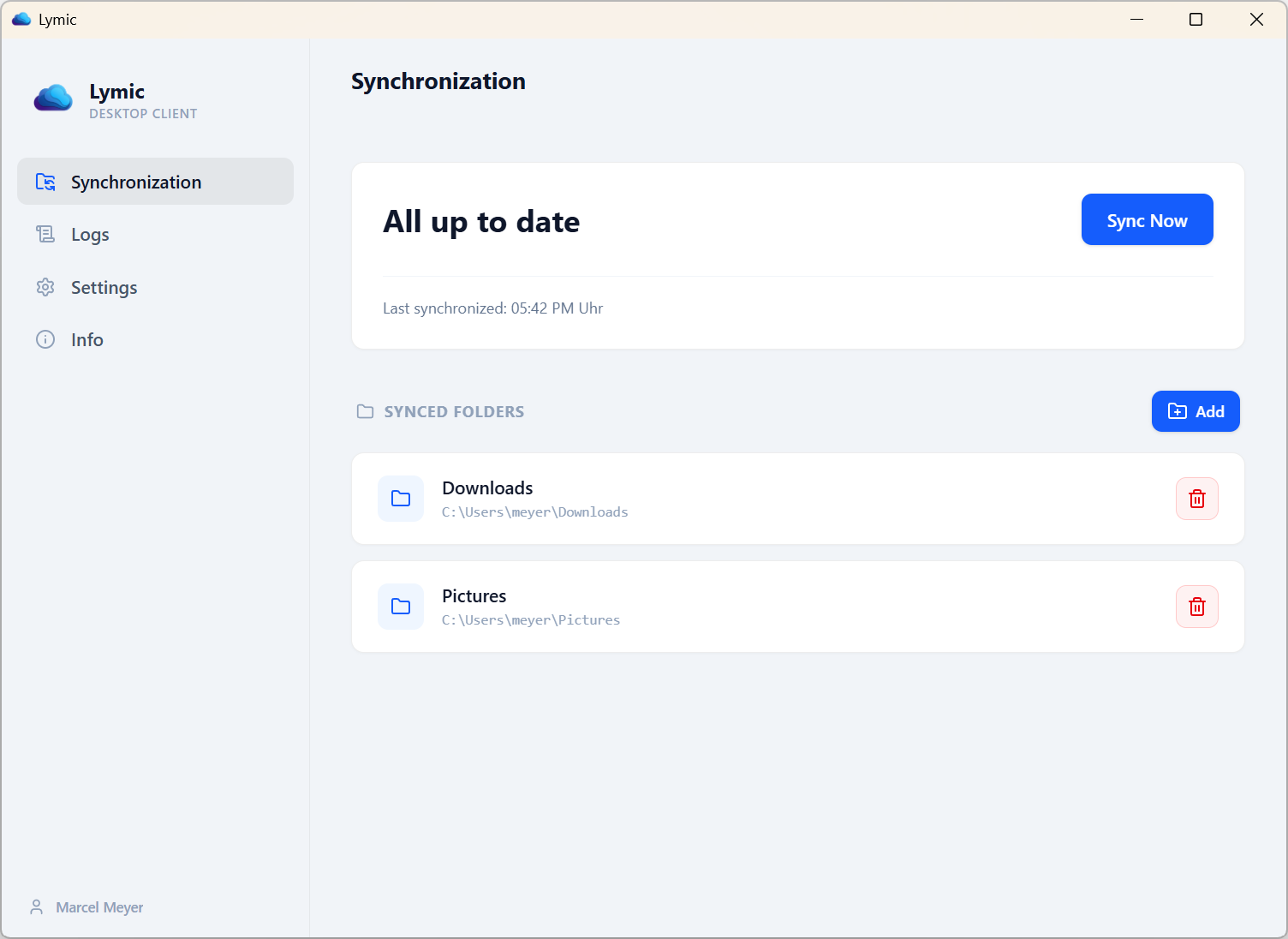Screen dimensions: 1288x939
Task: Click the Downloads folder icon
Action: click(401, 499)
